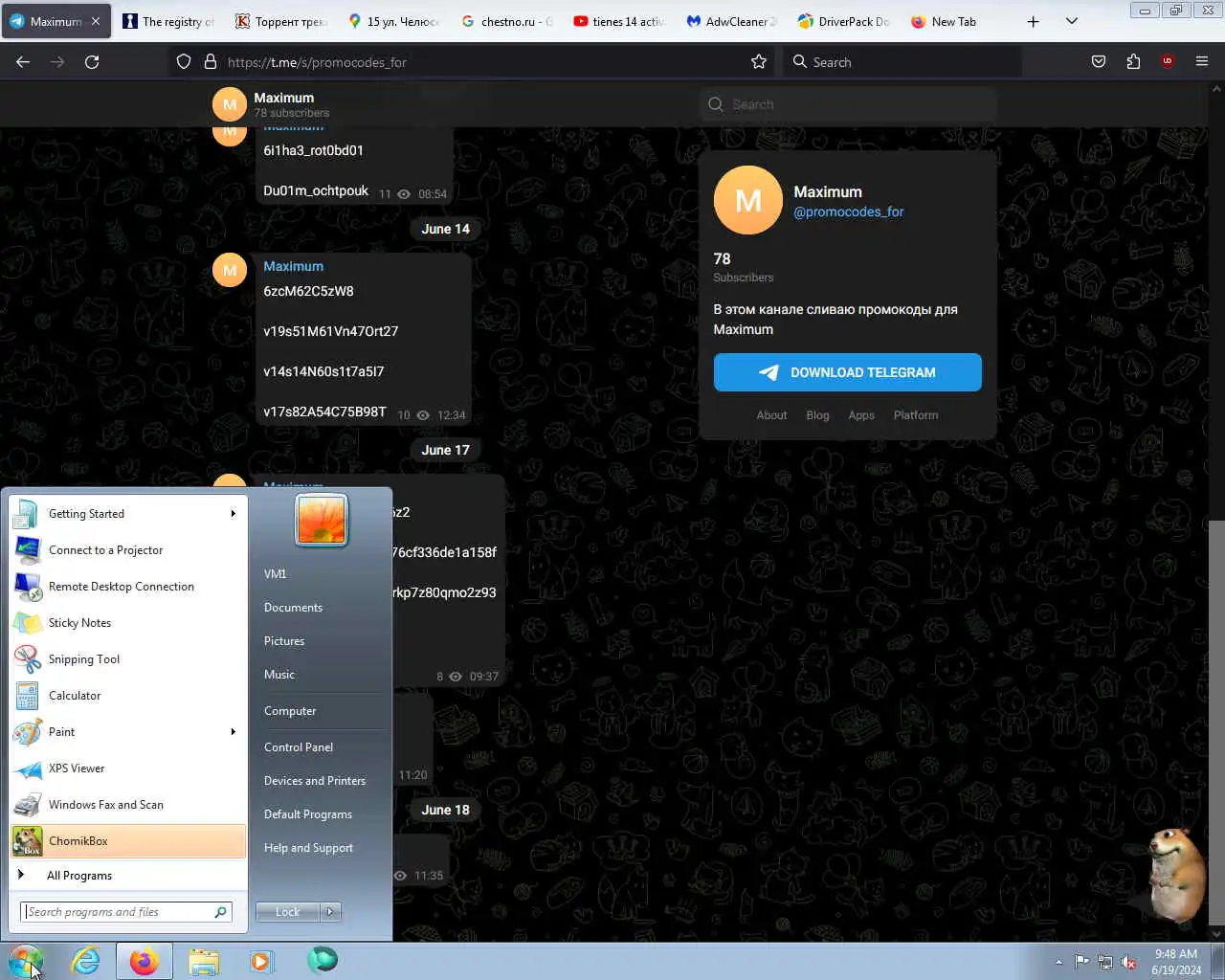The height and width of the screenshot is (980, 1225).
Task: Open a new tab with plus
Action: coord(1033,21)
